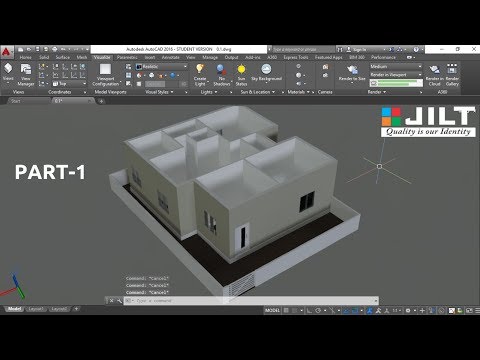Click the Create Light icon

(x=200, y=75)
